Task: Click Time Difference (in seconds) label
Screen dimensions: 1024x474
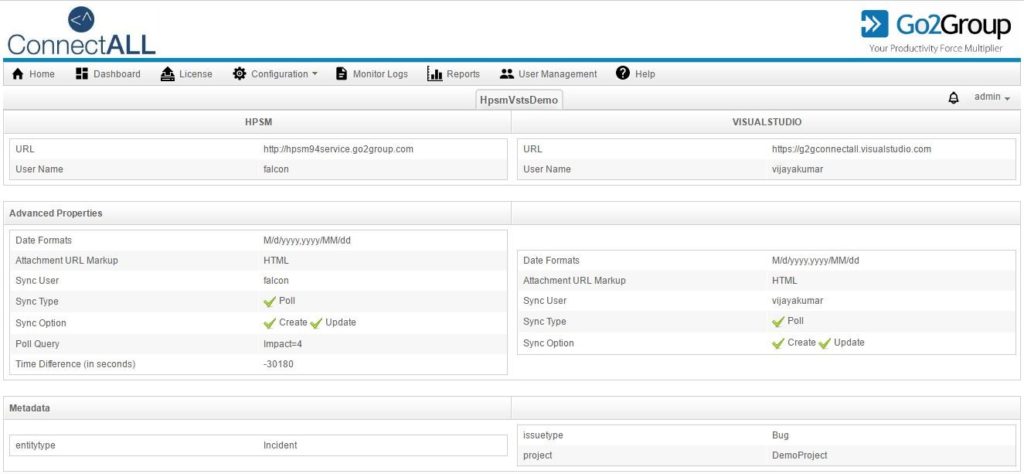Action: click(75, 364)
